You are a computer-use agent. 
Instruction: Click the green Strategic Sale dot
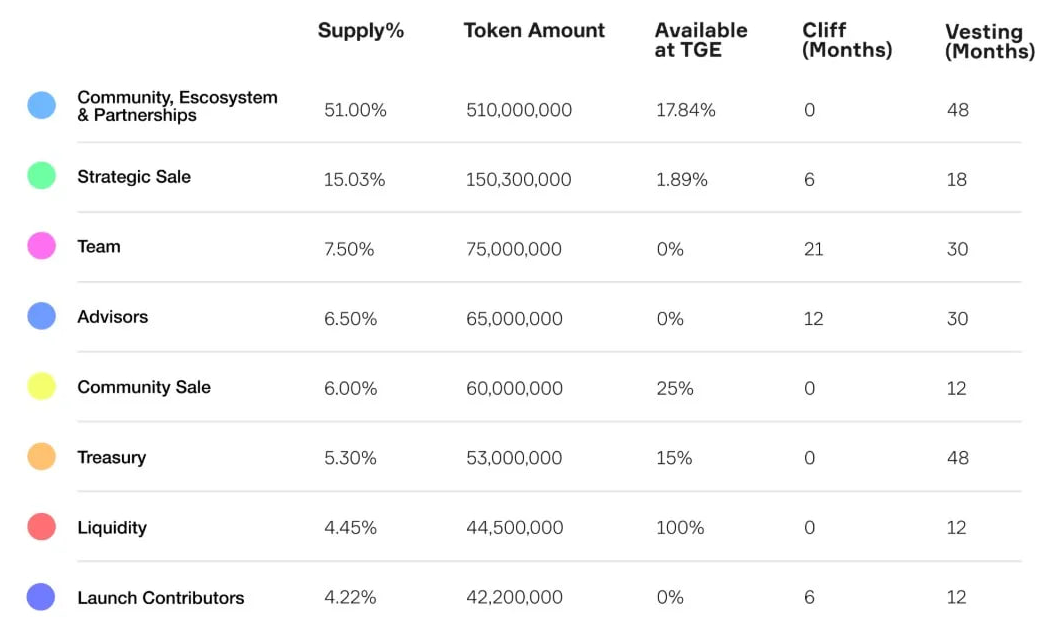pos(41,176)
